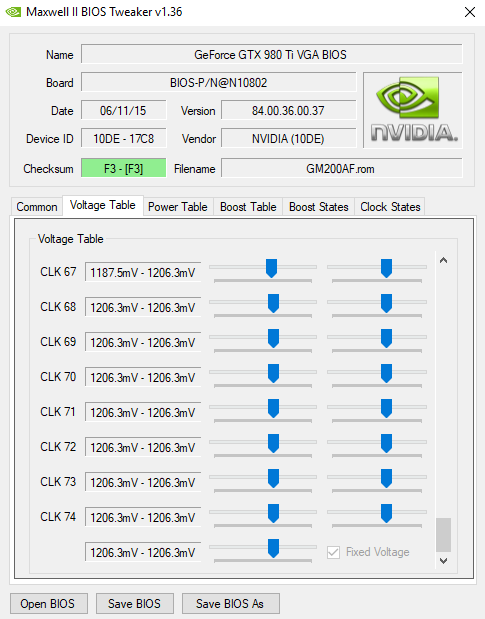Click the NVIDIA logo image
Screen dimensions: 485x619
point(412,110)
